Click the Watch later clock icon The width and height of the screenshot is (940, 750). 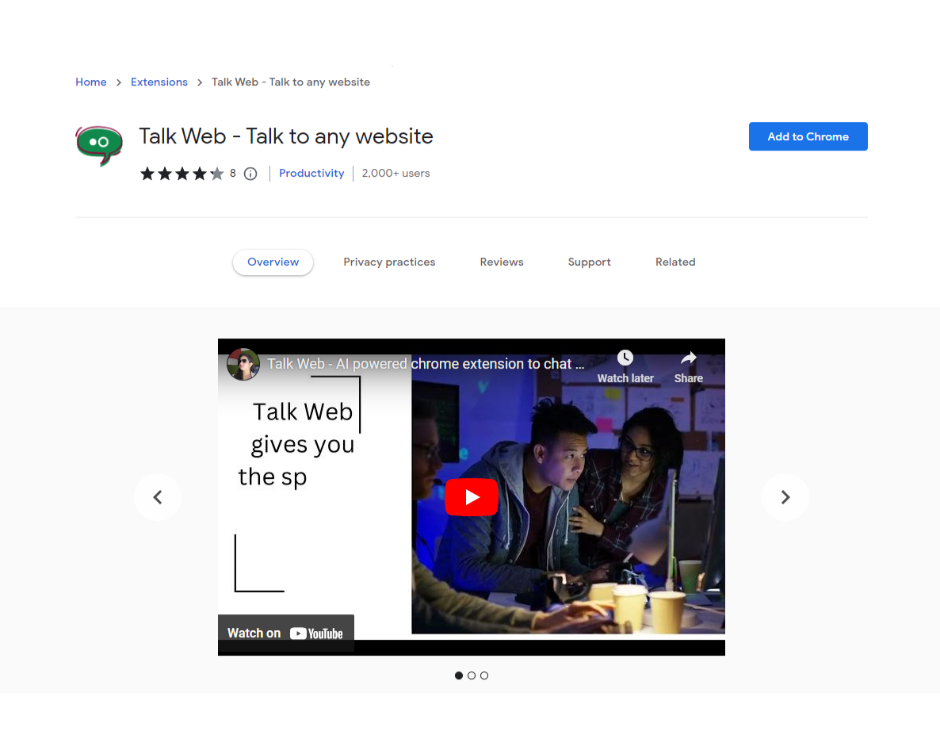[x=625, y=358]
